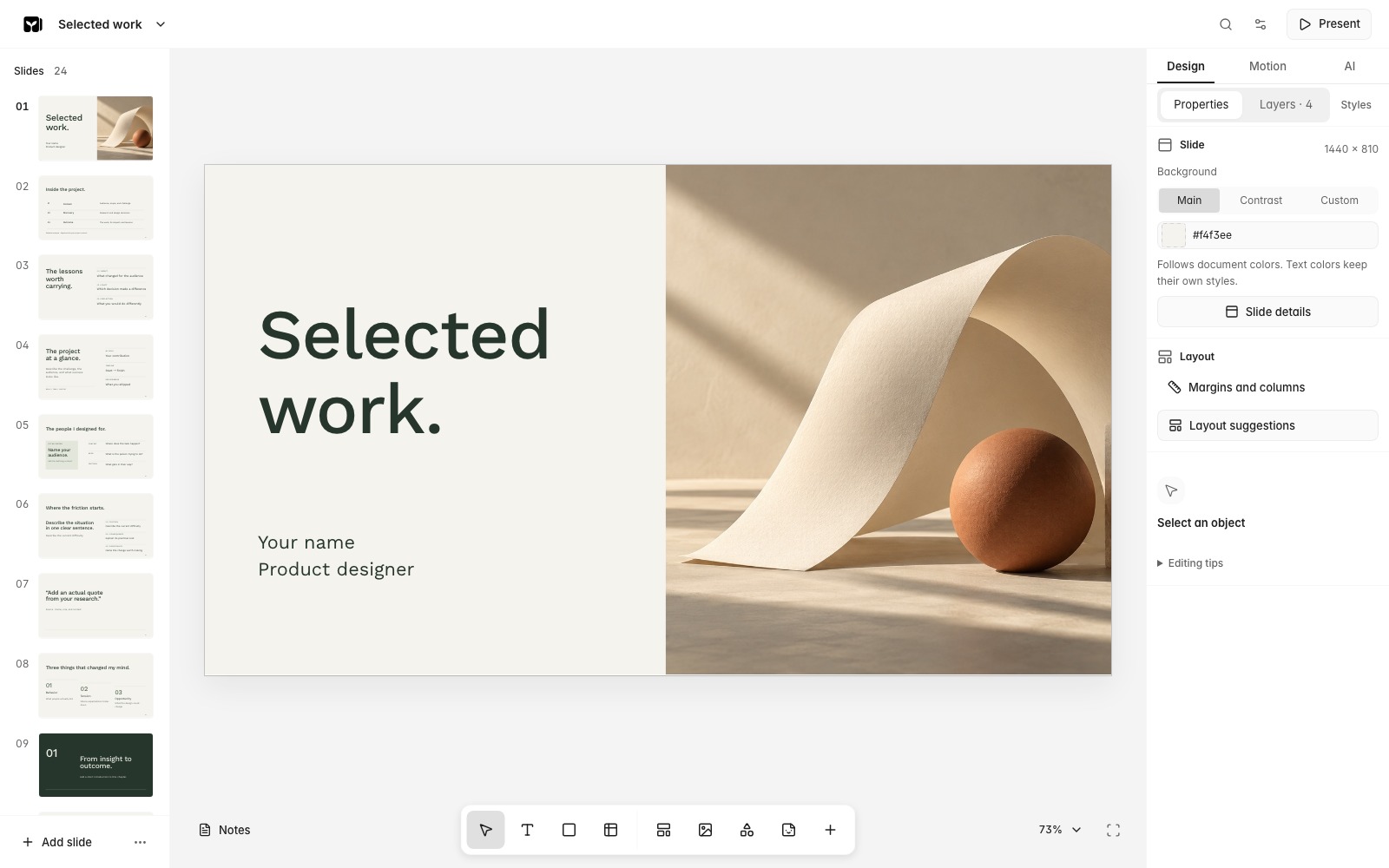Expand the Editing tips section

pos(1190,563)
